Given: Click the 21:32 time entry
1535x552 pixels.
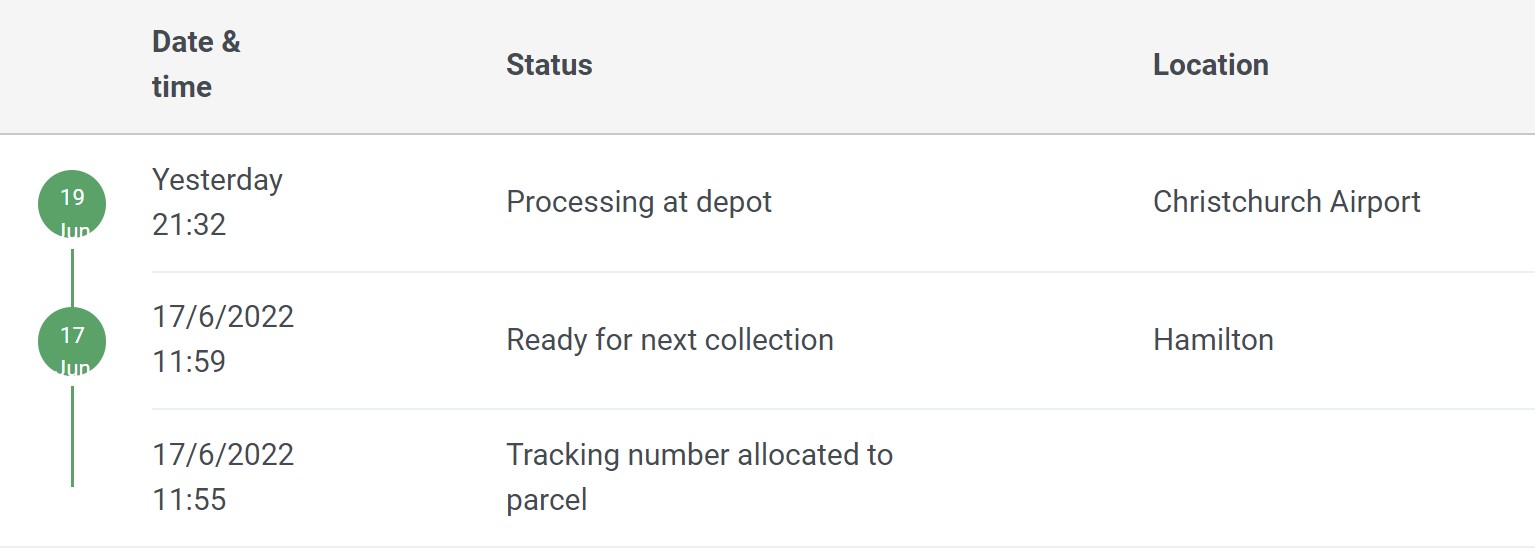Looking at the screenshot, I should coord(189,224).
